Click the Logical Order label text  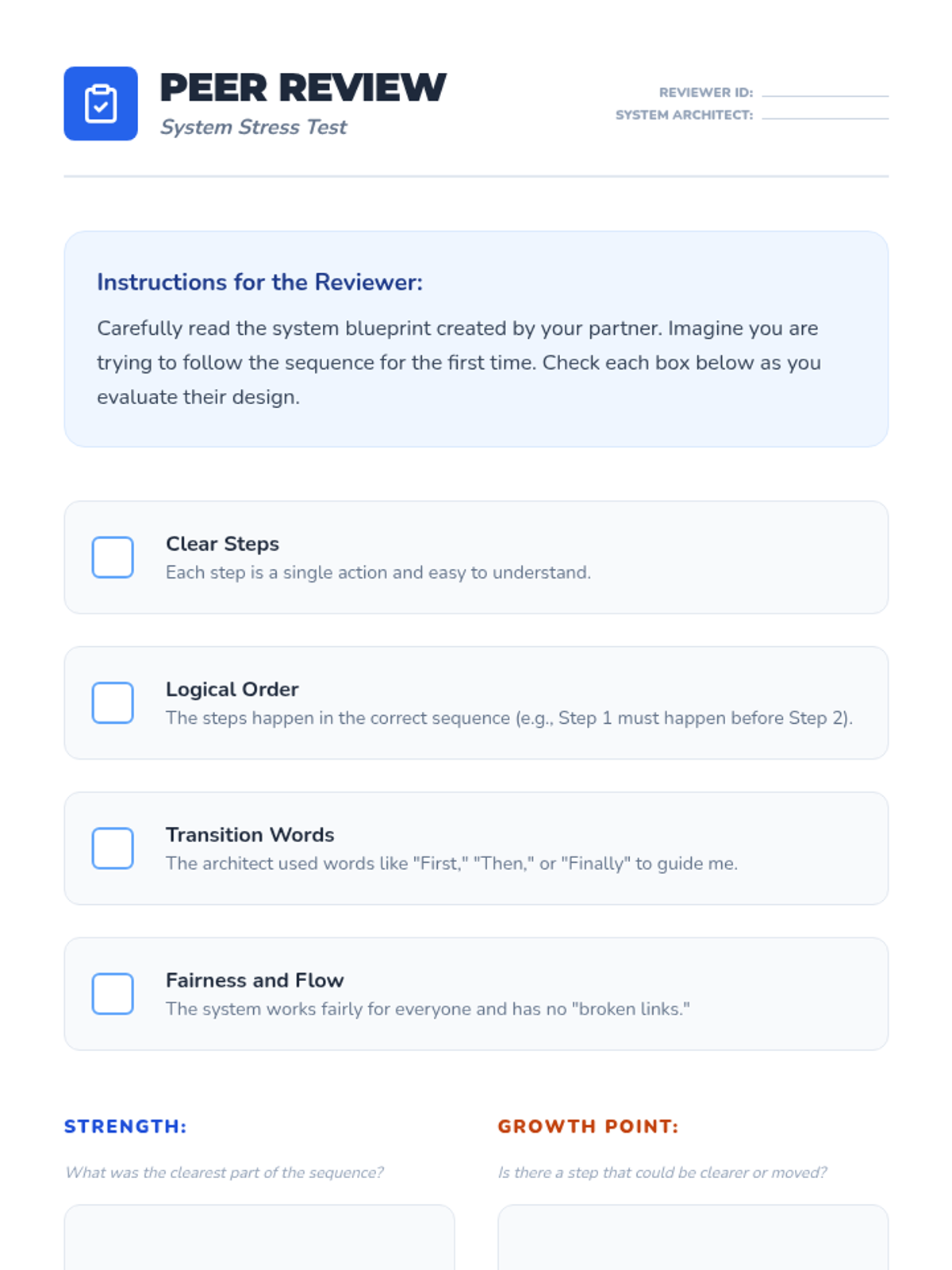(232, 689)
